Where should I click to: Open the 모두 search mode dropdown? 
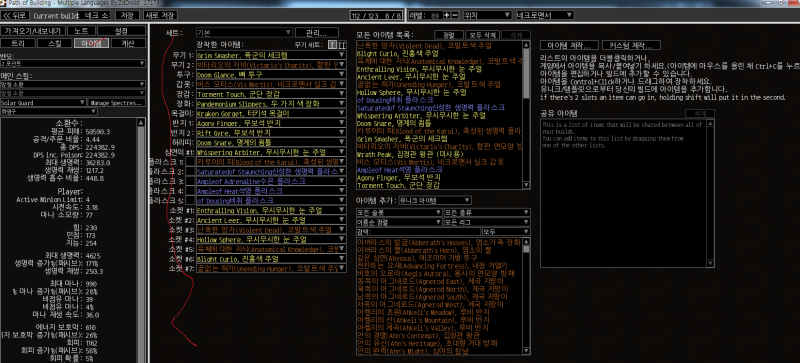pyautogui.click(x=506, y=232)
